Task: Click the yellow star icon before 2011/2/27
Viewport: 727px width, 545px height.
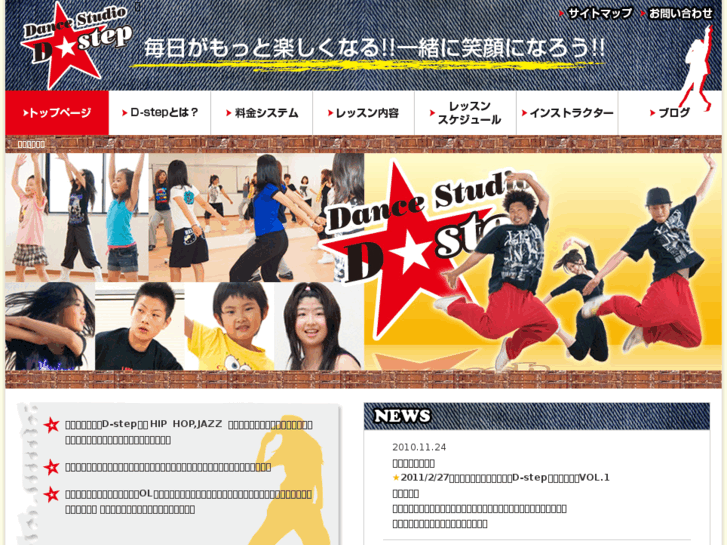Action: (396, 478)
